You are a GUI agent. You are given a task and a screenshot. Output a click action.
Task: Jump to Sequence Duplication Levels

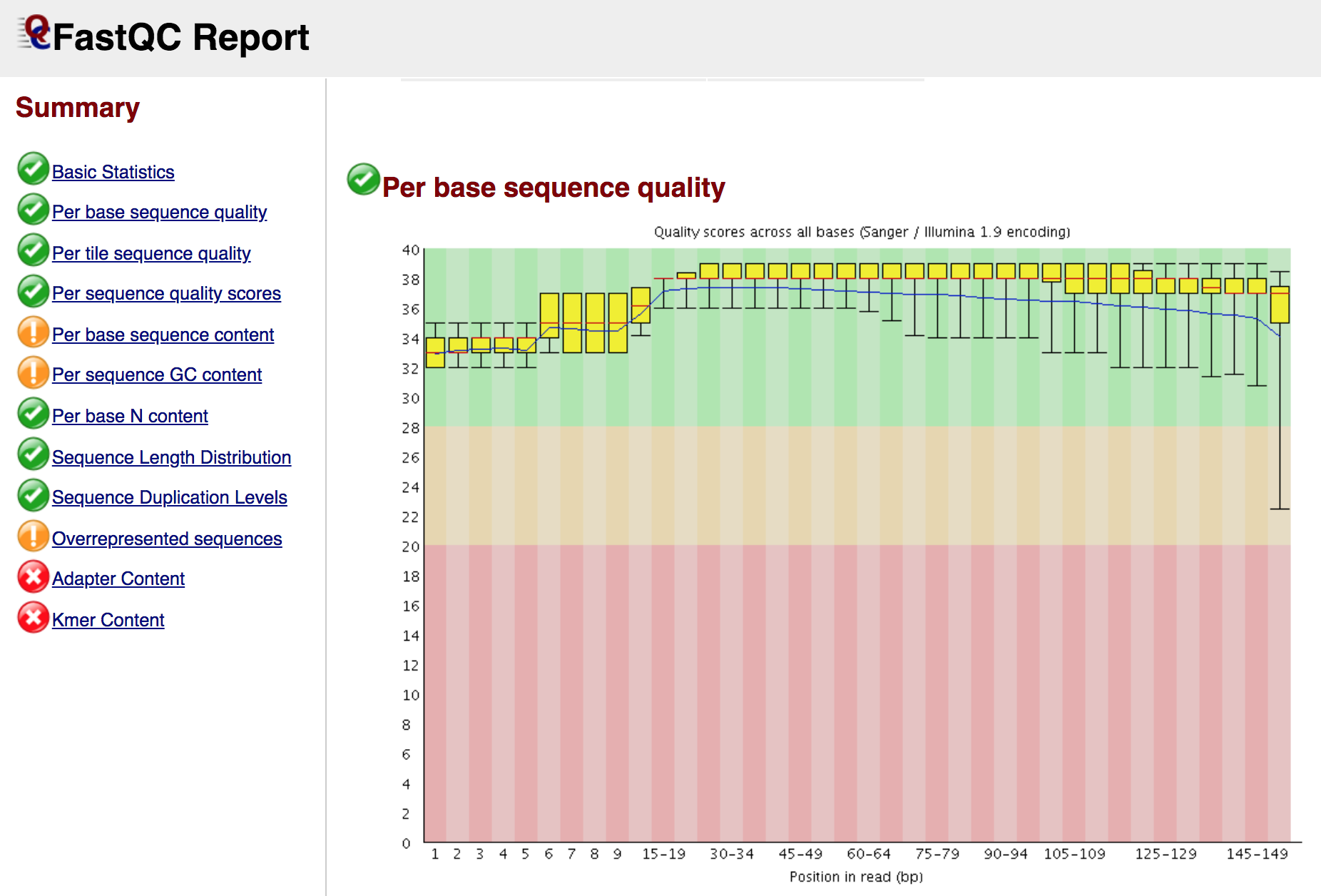tap(170, 497)
